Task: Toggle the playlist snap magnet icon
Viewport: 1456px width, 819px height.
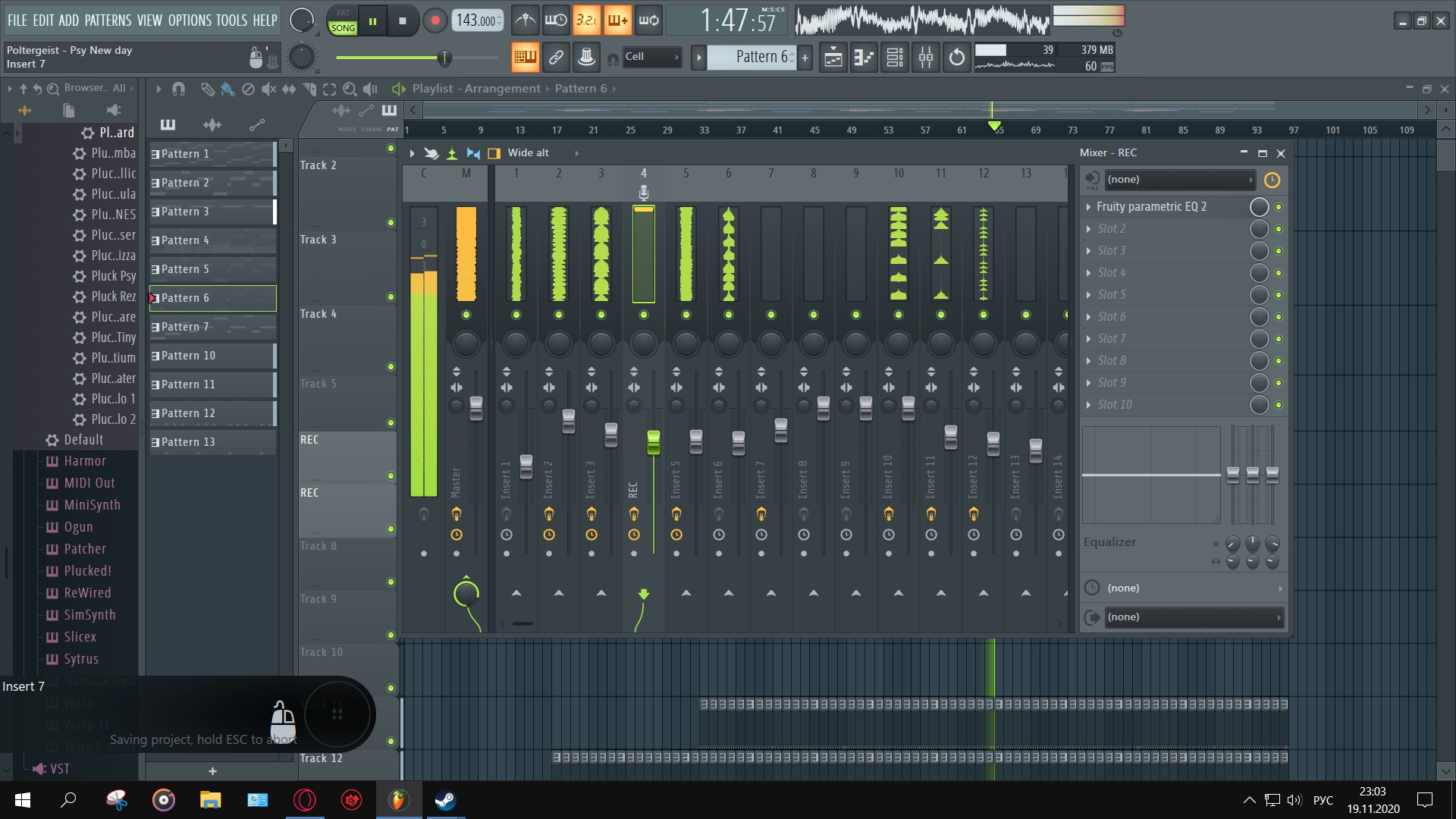Action: (x=178, y=89)
